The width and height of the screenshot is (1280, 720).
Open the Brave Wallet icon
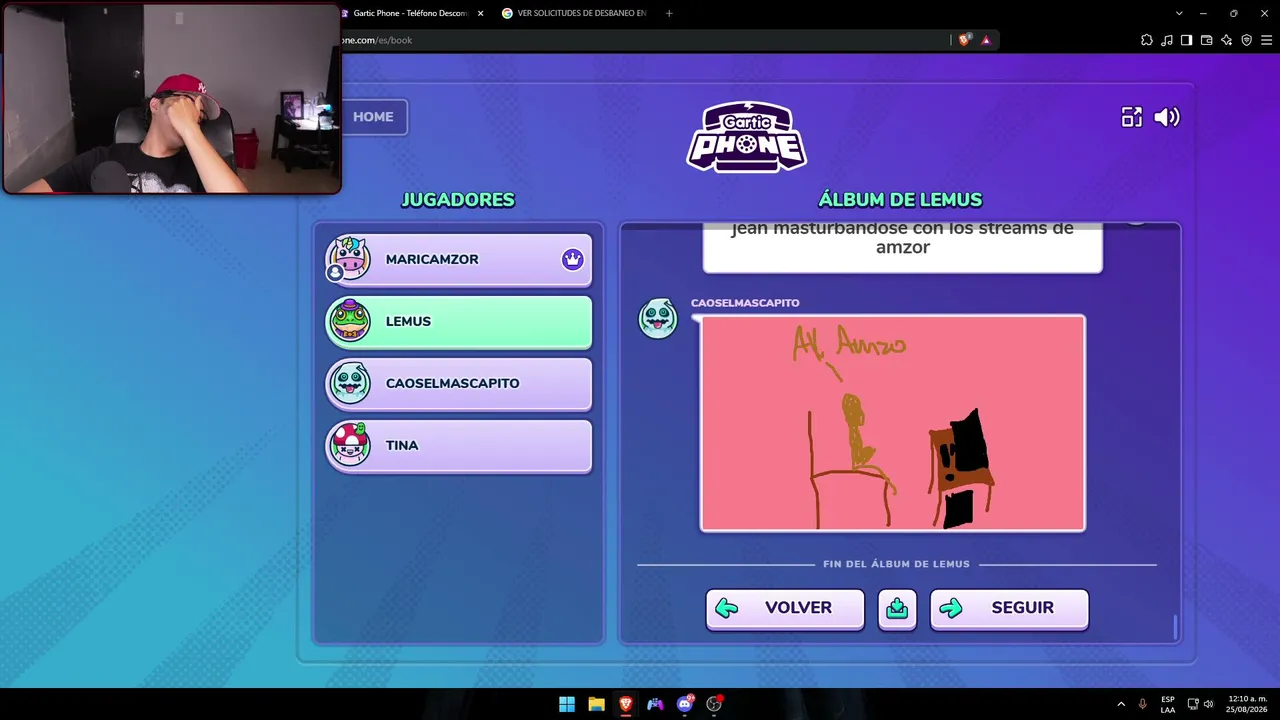coord(1207,40)
